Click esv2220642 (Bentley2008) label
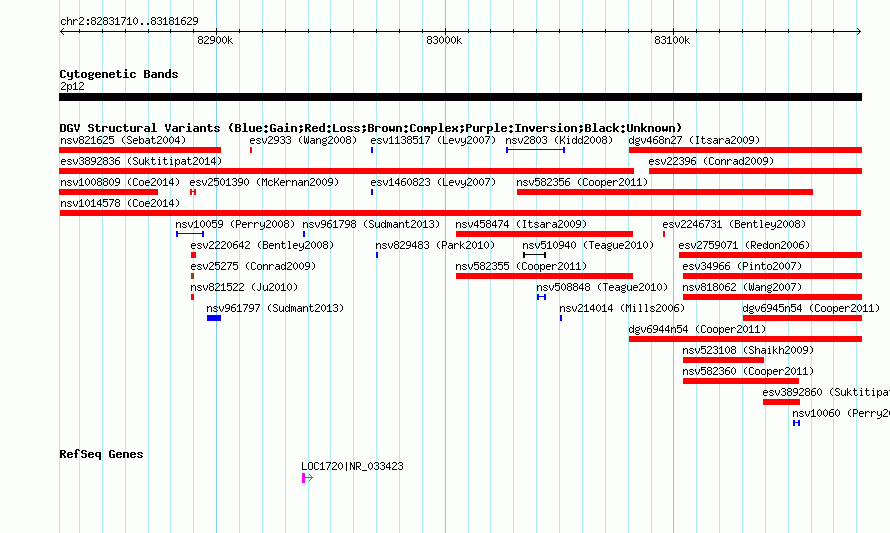 tap(262, 245)
